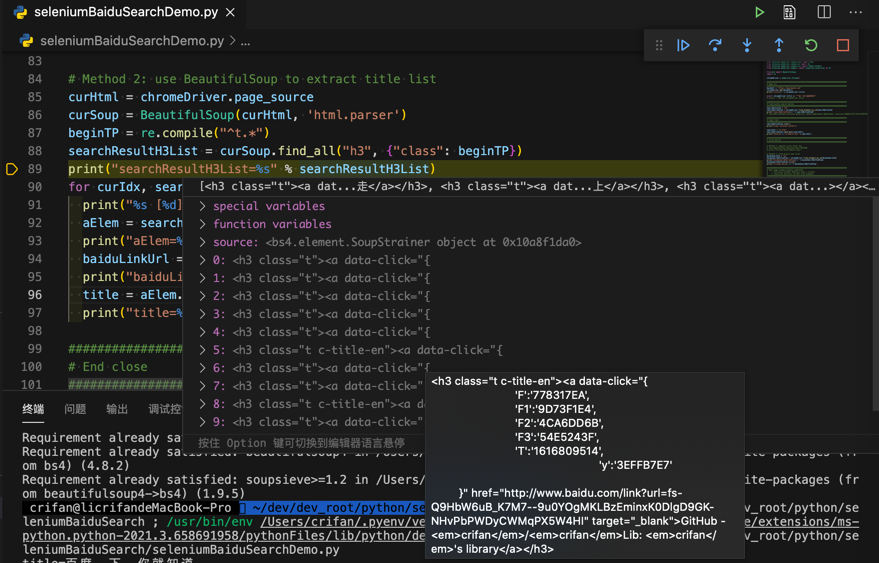Expand list item 3 in hover
879x563 pixels.
(202, 313)
